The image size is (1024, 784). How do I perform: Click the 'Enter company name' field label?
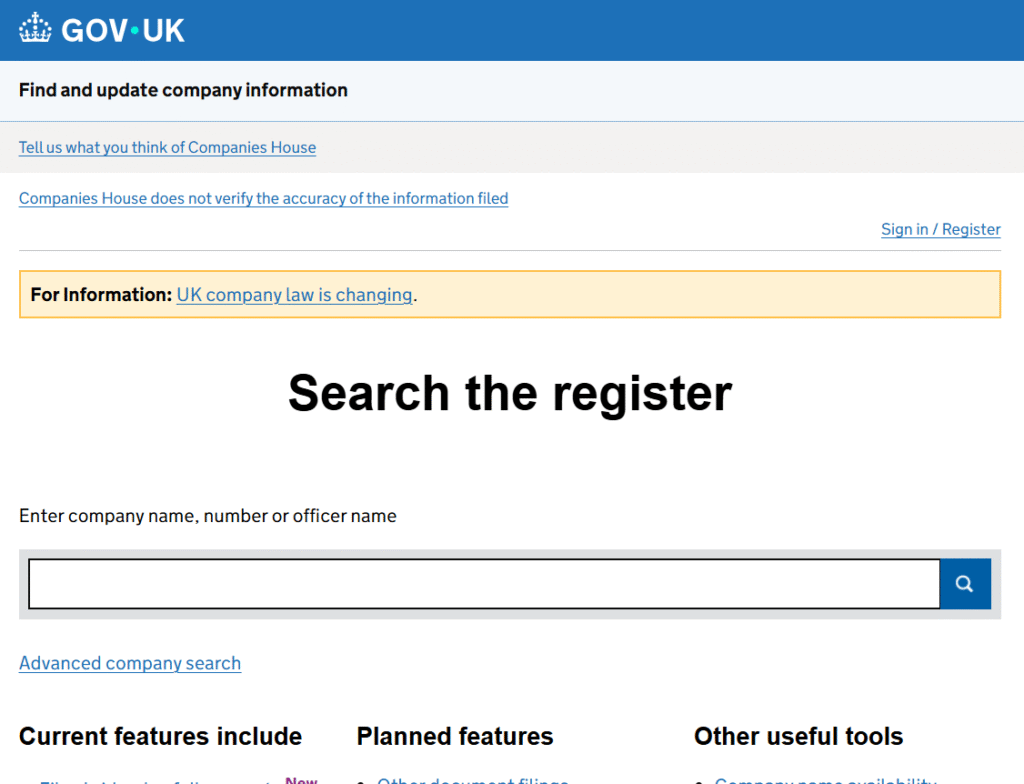point(207,516)
